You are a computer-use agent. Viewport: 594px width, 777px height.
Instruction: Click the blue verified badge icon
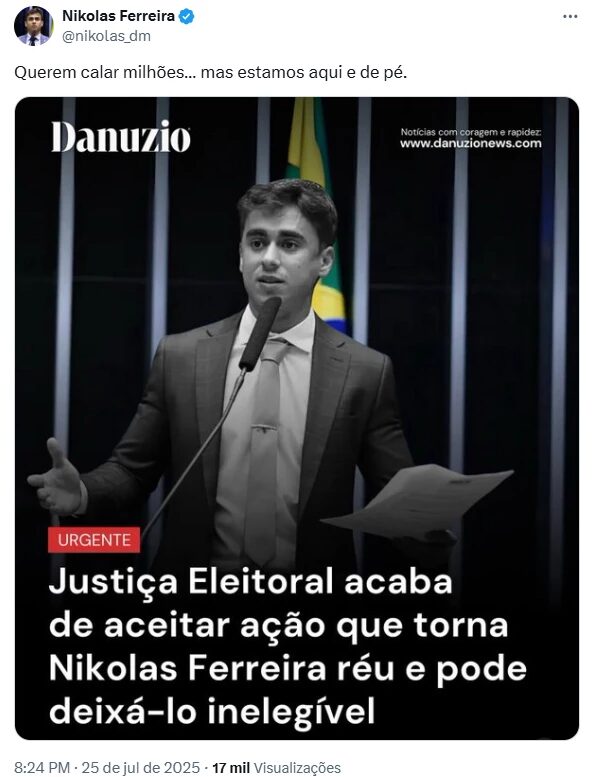(186, 16)
